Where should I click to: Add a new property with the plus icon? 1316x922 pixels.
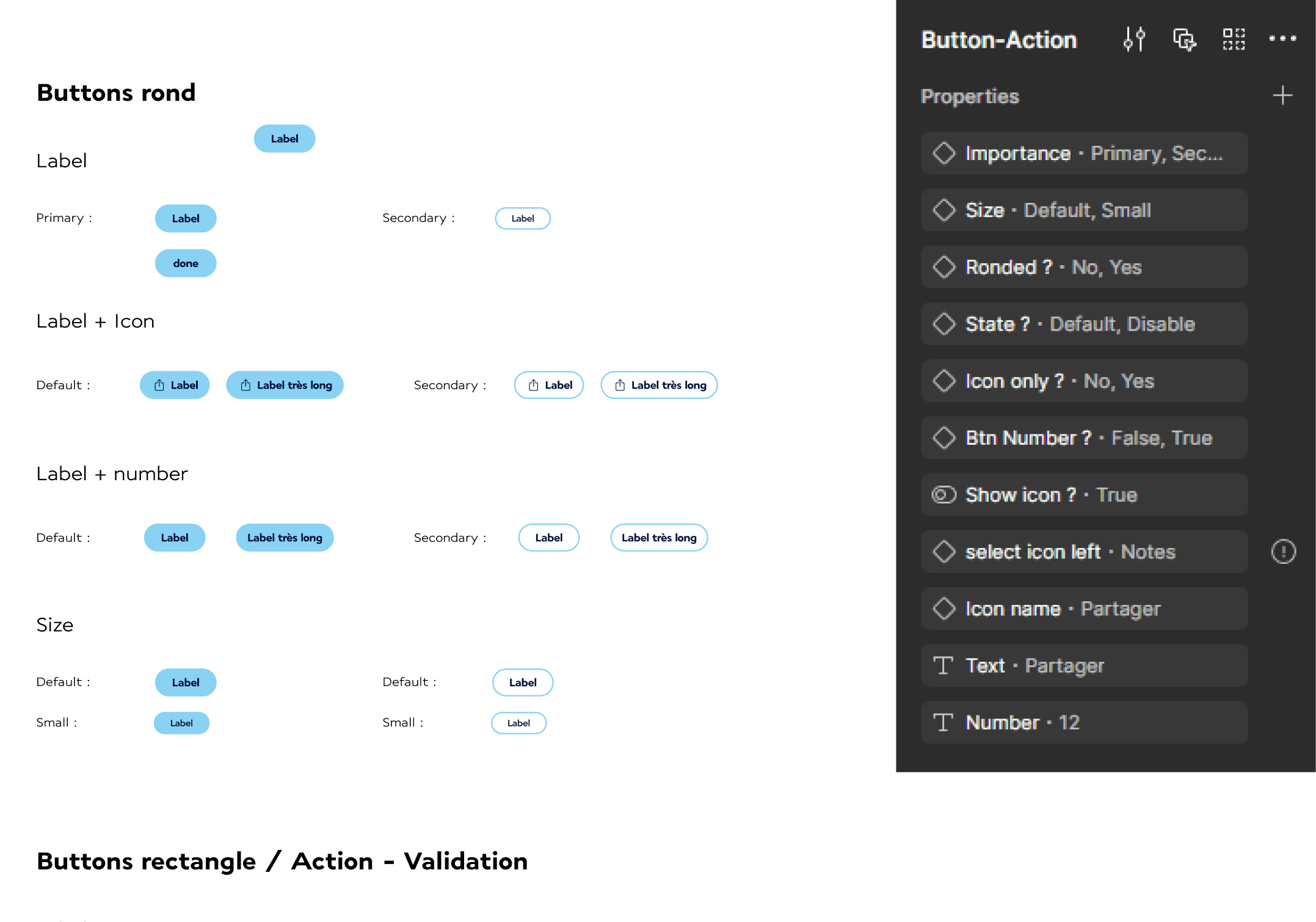tap(1282, 95)
